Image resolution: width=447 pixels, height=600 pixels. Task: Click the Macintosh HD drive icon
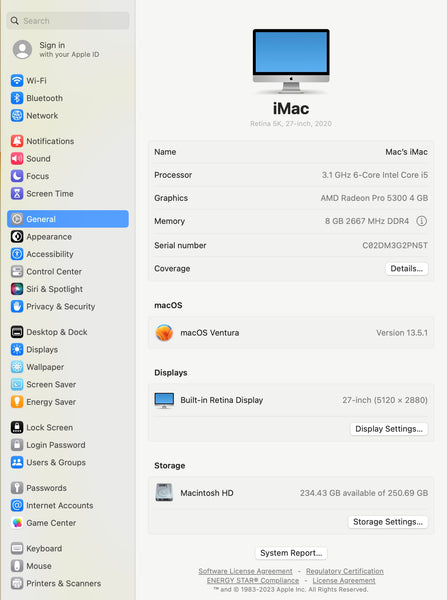pos(164,492)
